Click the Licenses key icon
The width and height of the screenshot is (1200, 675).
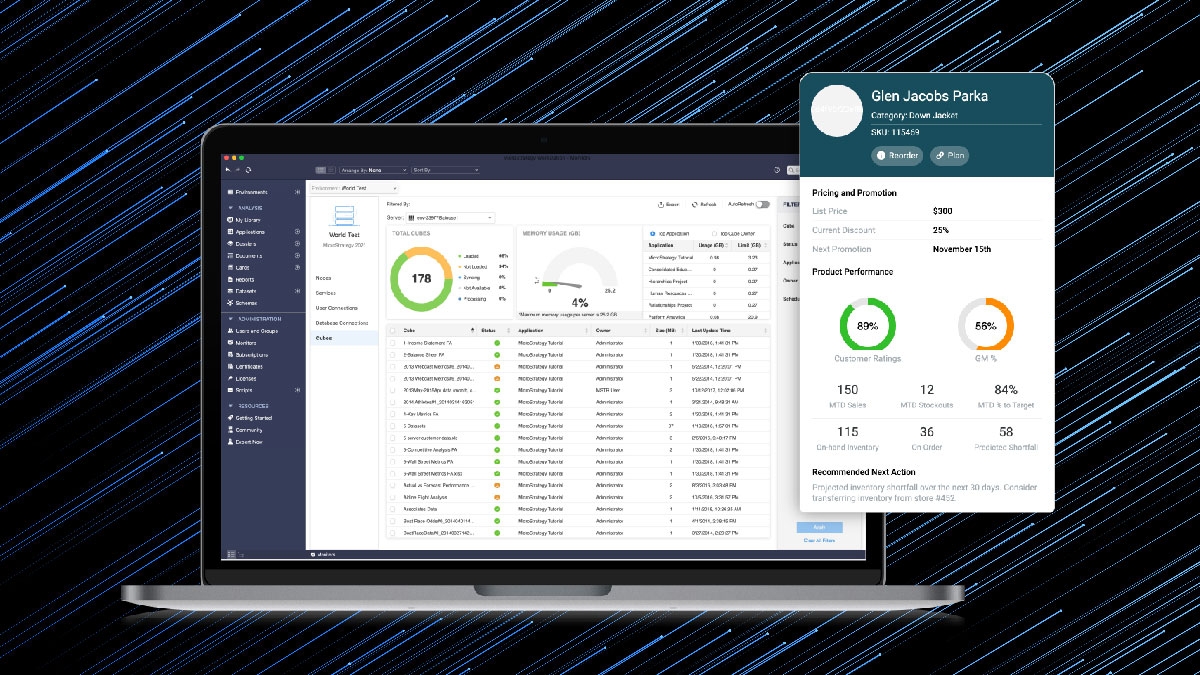[x=230, y=378]
